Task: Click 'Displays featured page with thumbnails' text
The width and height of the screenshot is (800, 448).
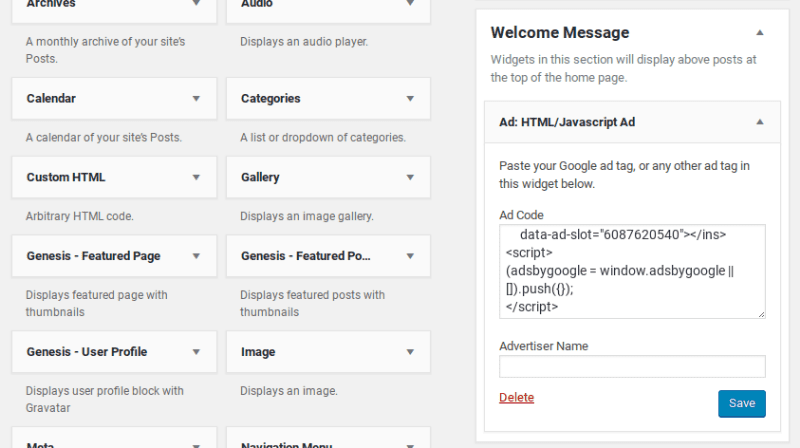Action: (x=96, y=304)
